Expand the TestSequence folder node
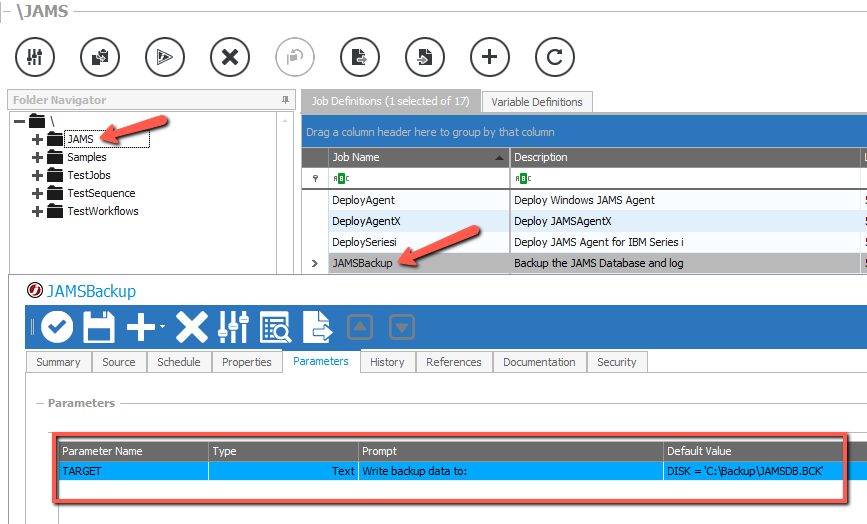867x524 pixels. click(37, 193)
